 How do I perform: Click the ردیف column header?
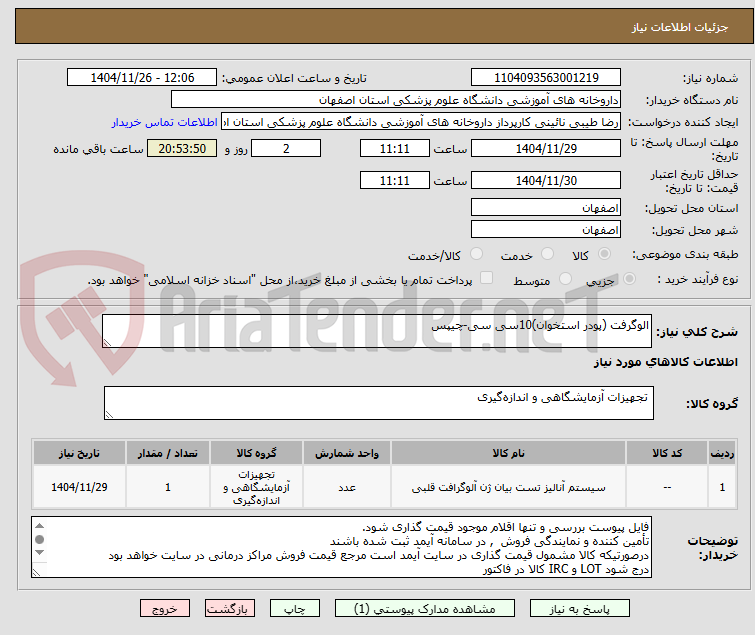pos(722,453)
